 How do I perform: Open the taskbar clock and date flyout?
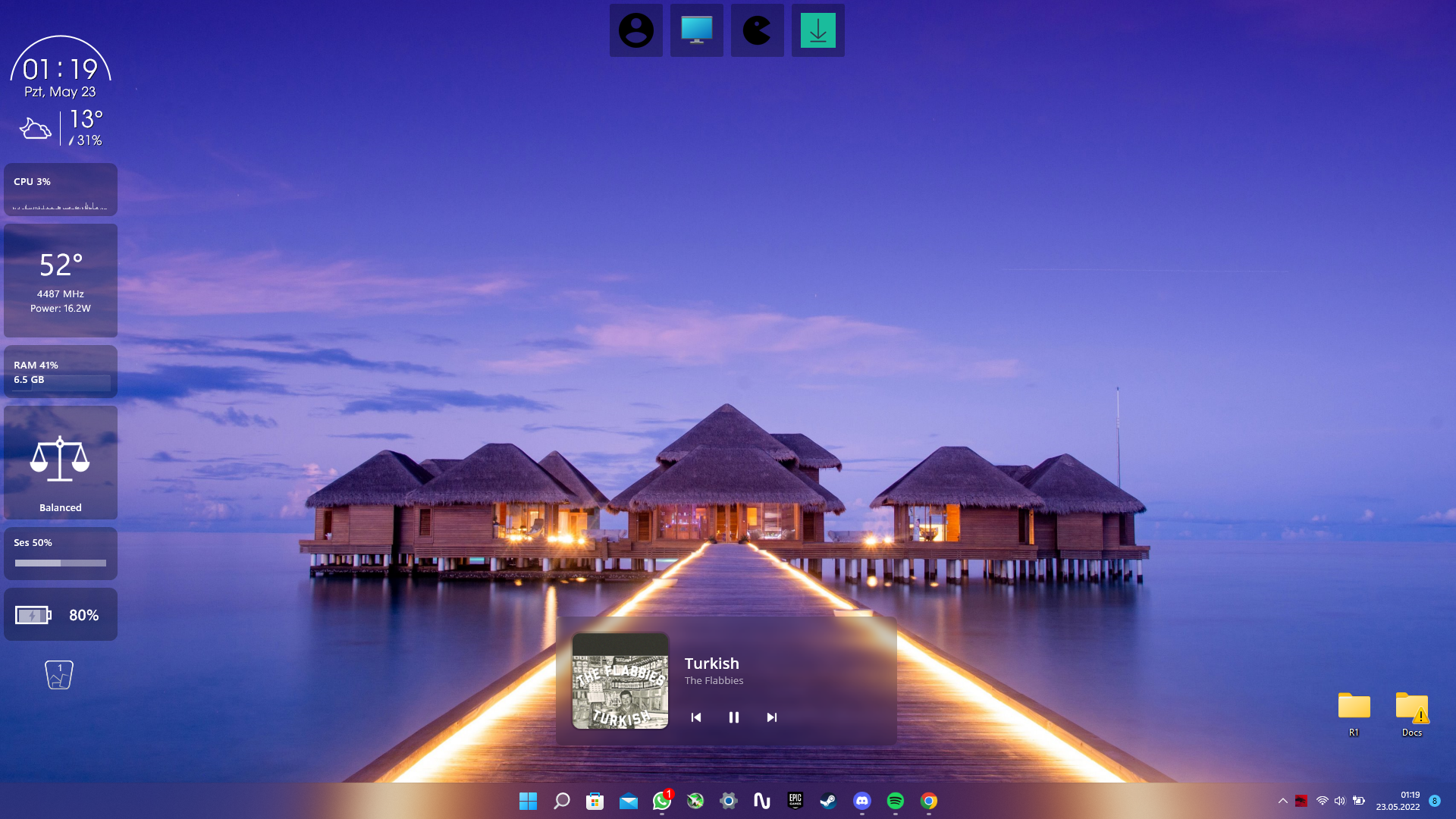point(1398,801)
